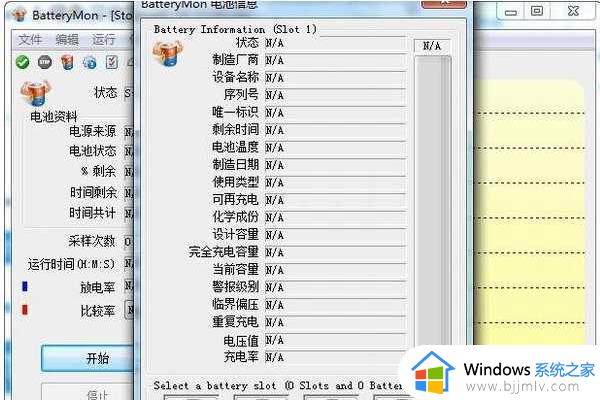The image size is (600, 400).
Task: Click the battery icon in Battery Information dialog
Action: pyautogui.click(x=168, y=53)
